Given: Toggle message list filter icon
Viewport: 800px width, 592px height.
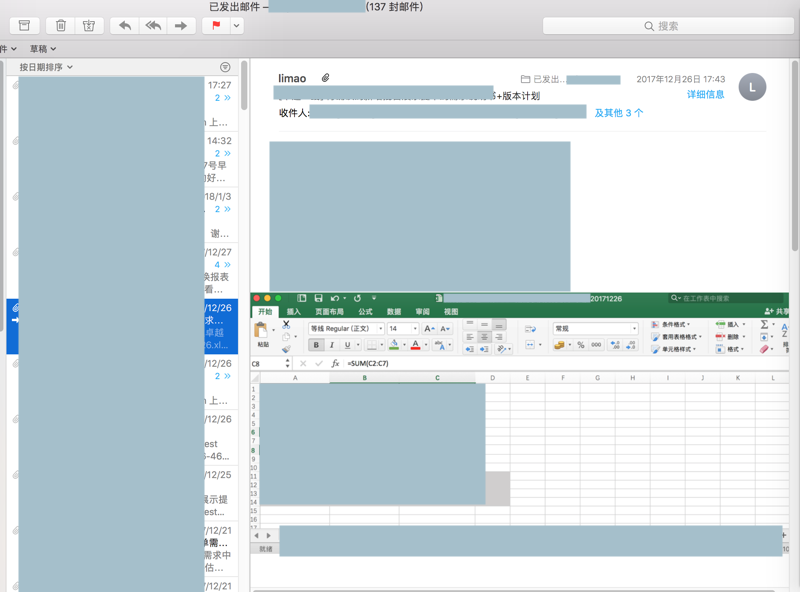Looking at the screenshot, I should (x=225, y=67).
